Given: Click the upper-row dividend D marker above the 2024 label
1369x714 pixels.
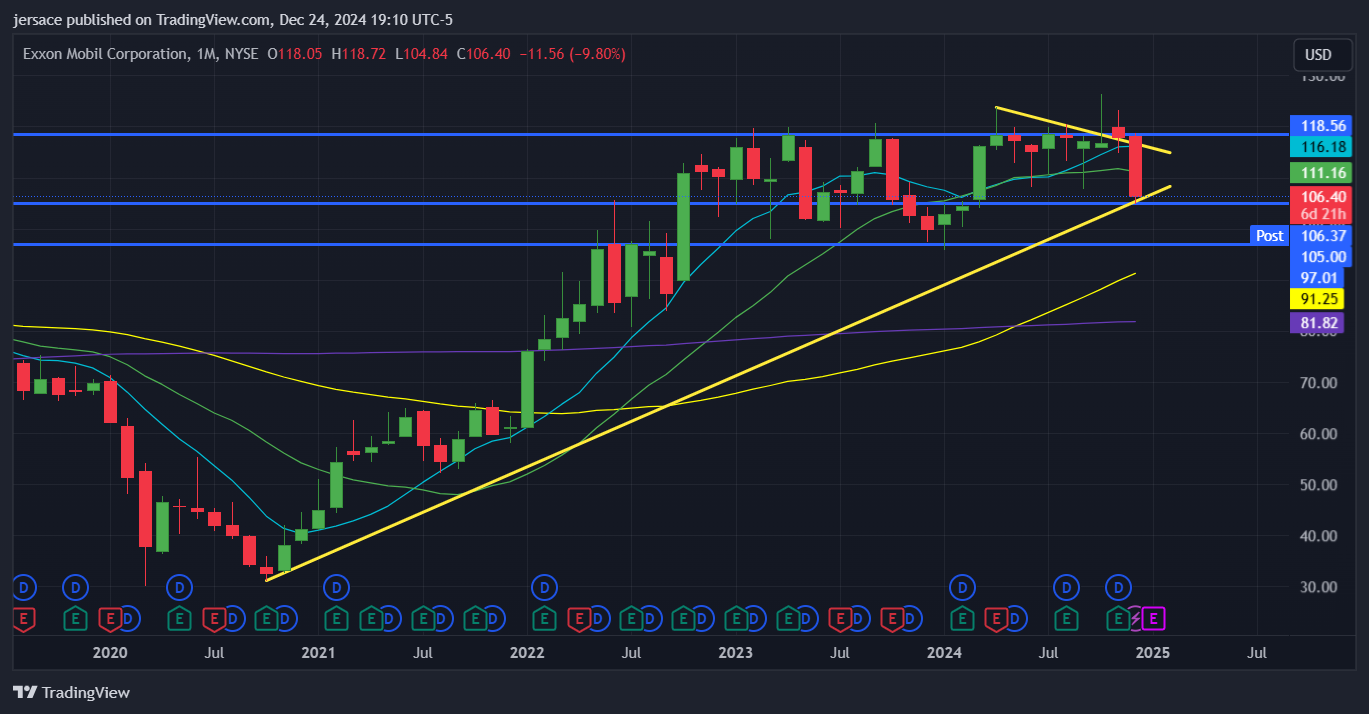Looking at the screenshot, I should click(x=962, y=586).
